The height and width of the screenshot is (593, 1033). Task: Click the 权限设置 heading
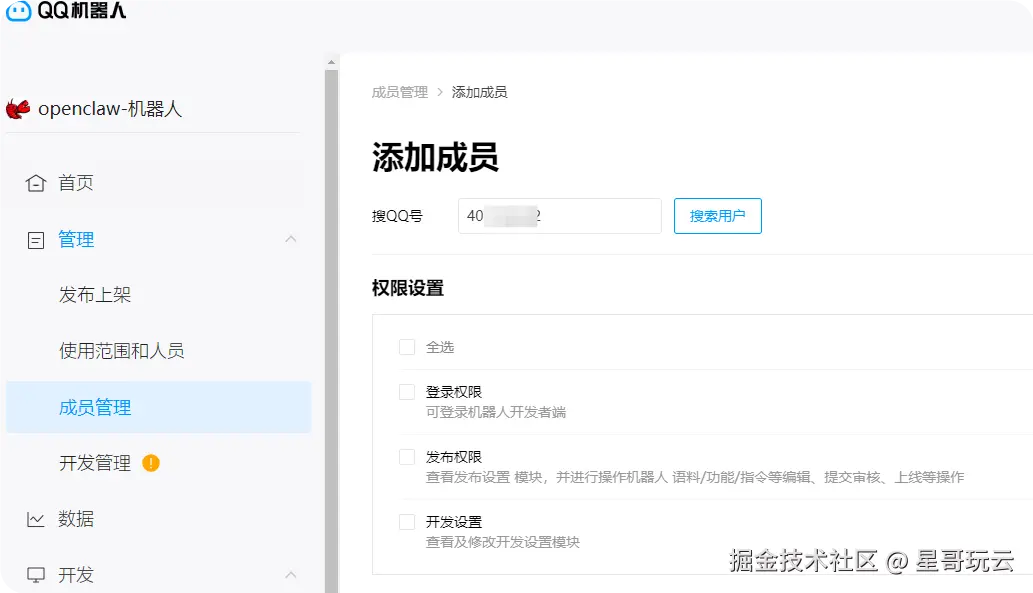tap(408, 289)
